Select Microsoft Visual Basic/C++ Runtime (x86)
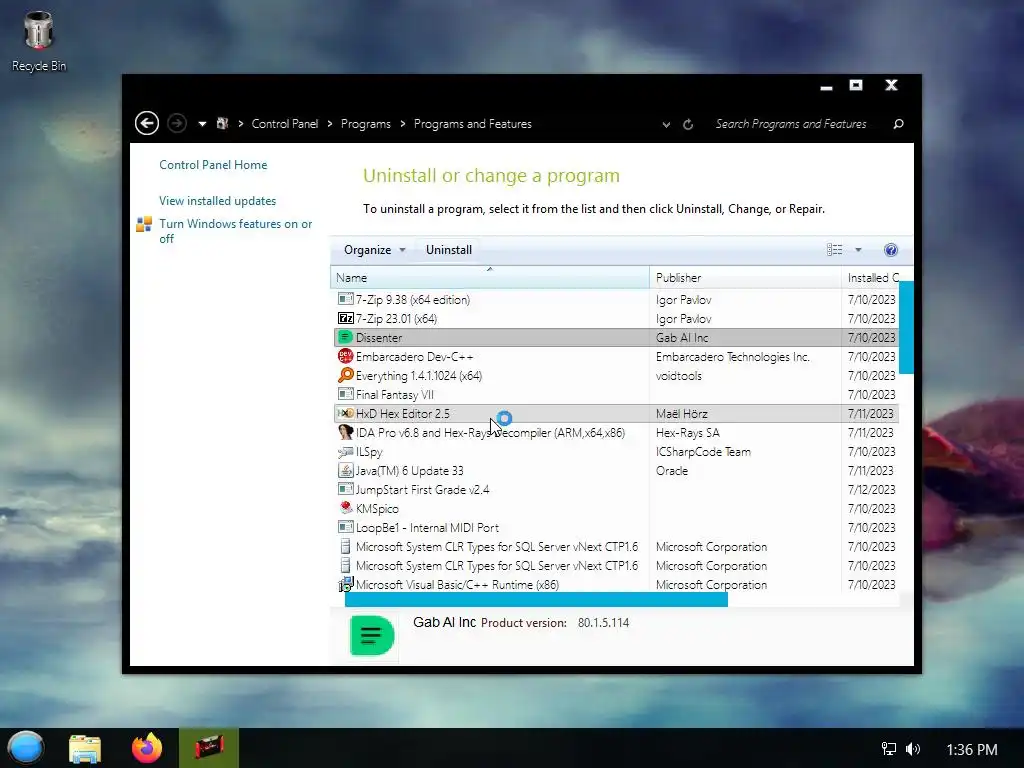 616,584
